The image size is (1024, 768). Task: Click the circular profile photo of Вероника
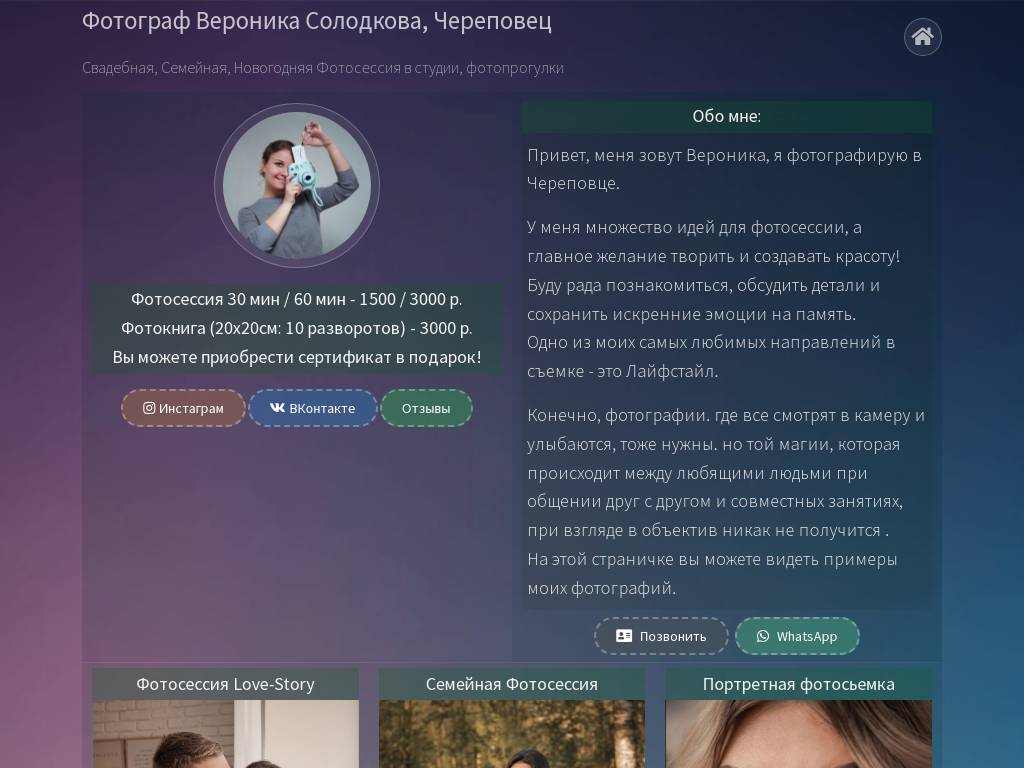pyautogui.click(x=297, y=186)
